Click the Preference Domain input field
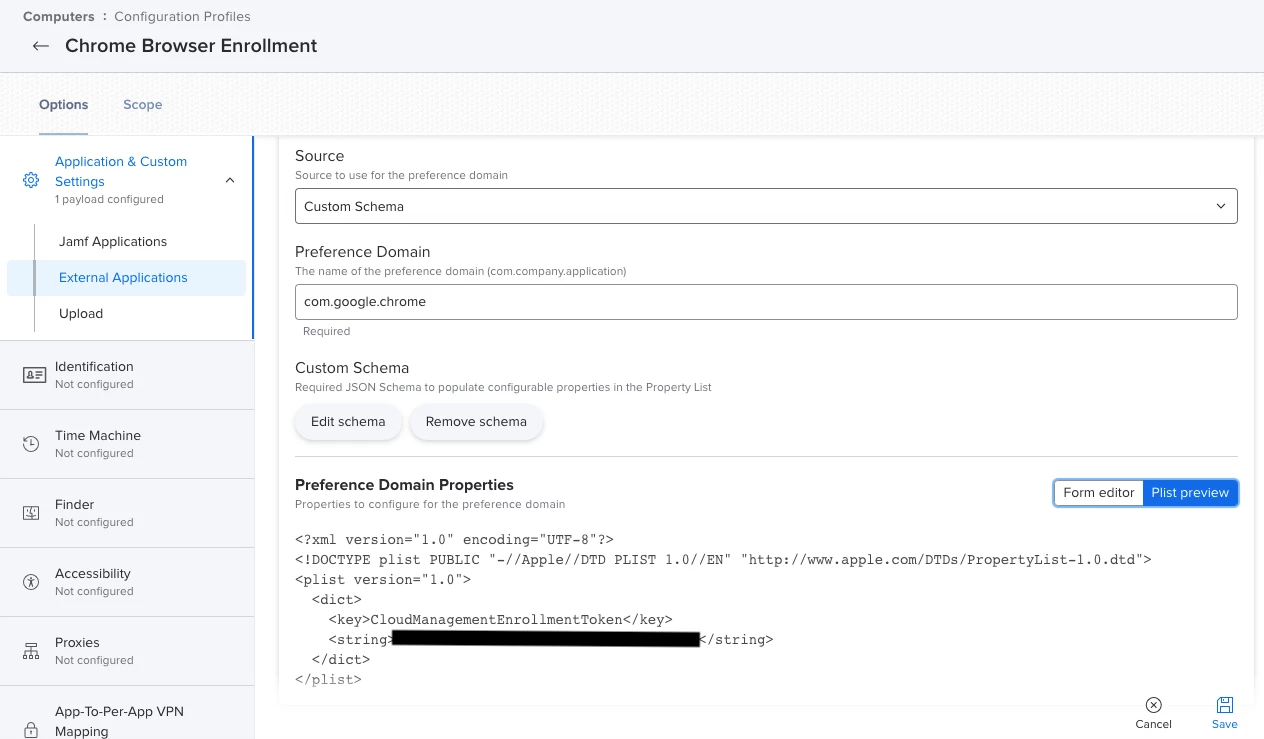Image resolution: width=1264 pixels, height=739 pixels. click(766, 302)
